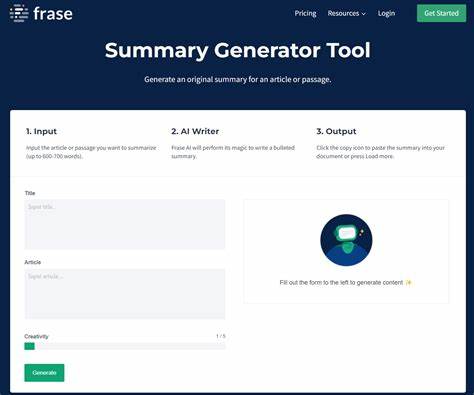Click the Generate button
The height and width of the screenshot is (395, 474).
point(44,373)
